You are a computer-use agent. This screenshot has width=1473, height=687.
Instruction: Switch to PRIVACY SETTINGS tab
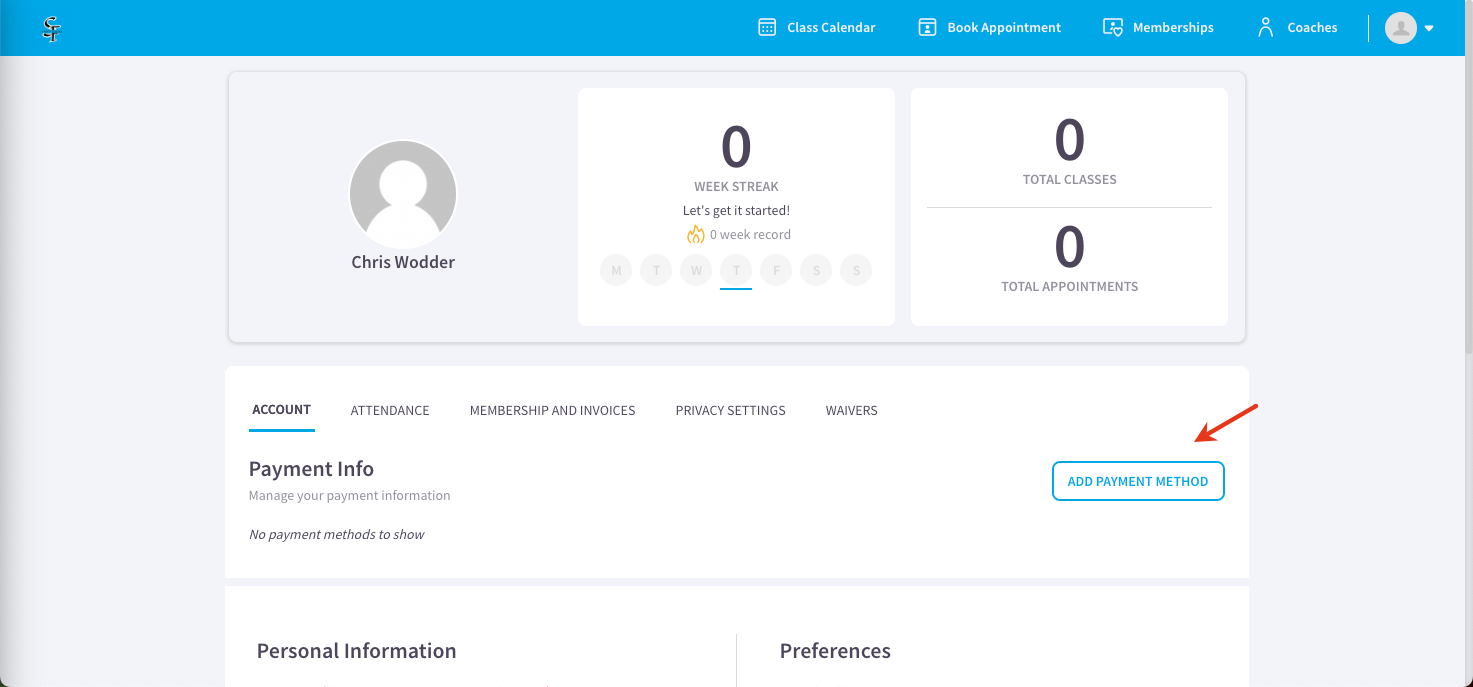[x=730, y=410]
